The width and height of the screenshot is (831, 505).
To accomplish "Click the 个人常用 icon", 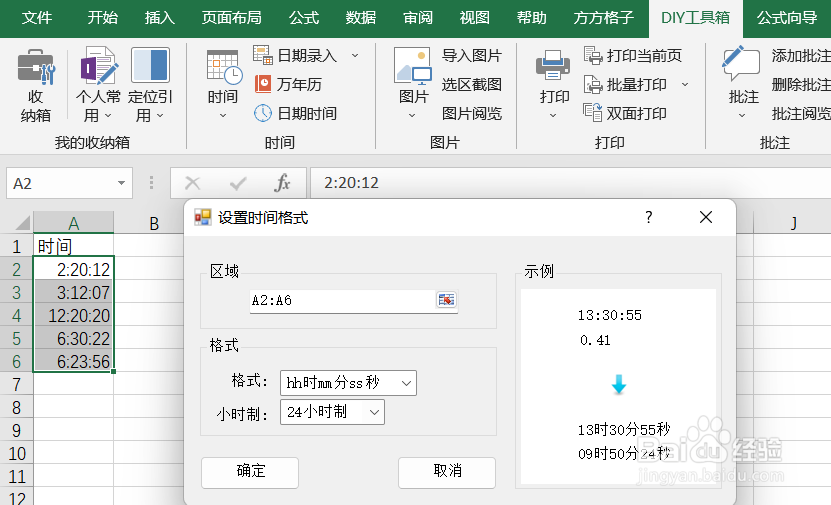I will tap(98, 70).
